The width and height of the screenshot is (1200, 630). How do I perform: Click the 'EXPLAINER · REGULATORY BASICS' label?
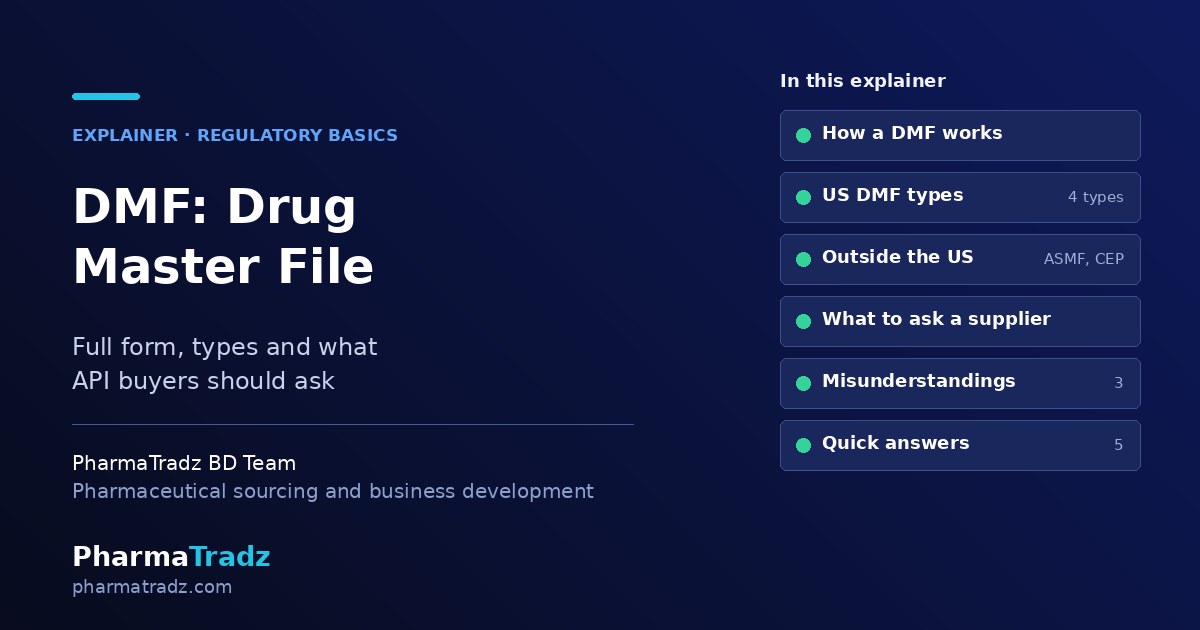[x=235, y=135]
